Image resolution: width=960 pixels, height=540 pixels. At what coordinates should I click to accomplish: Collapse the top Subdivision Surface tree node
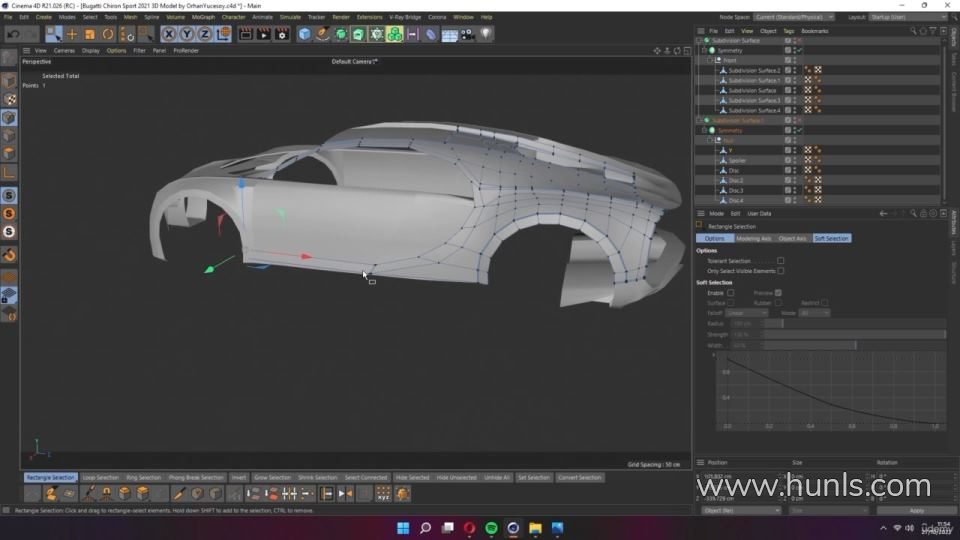click(699, 40)
